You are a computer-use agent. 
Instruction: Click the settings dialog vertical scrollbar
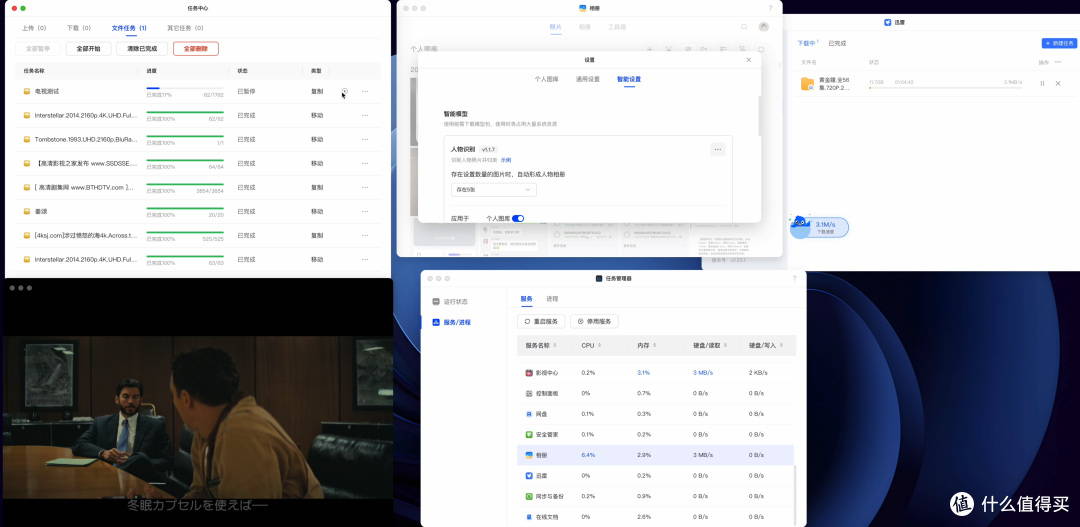click(759, 116)
